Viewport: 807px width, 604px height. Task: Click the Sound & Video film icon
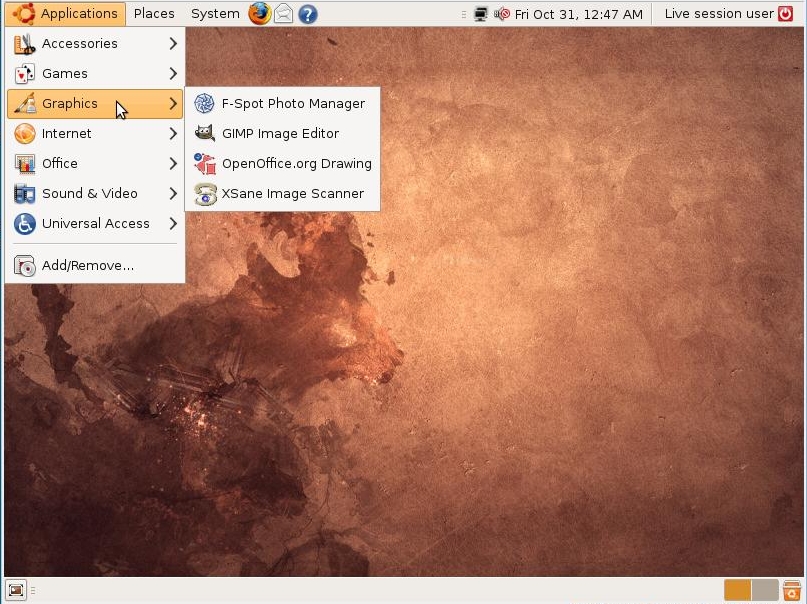tap(24, 193)
